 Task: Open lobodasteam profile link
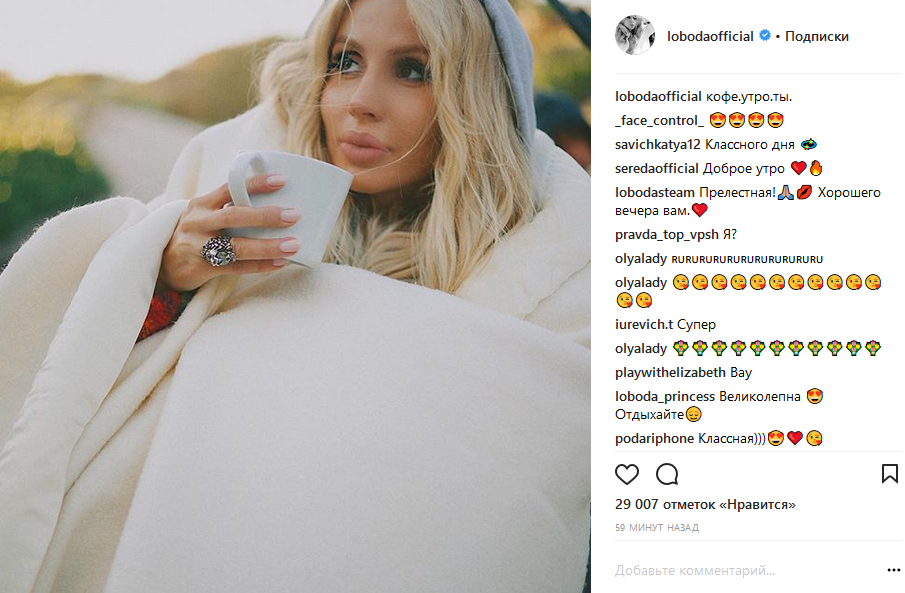pyautogui.click(x=655, y=192)
